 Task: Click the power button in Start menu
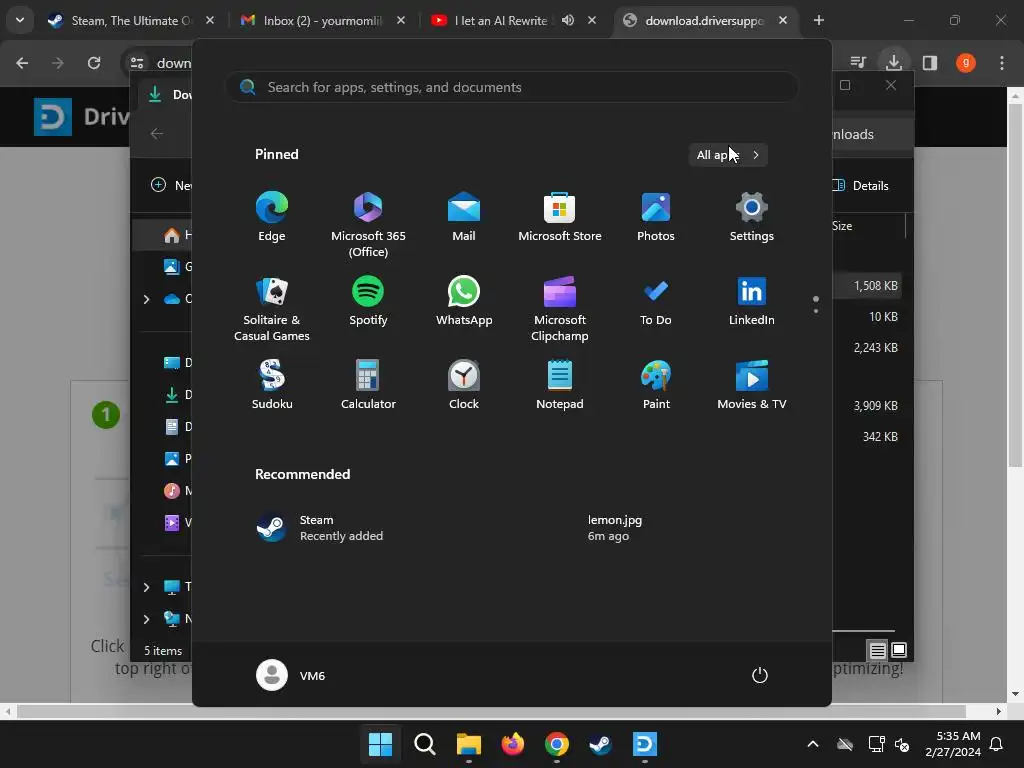tap(760, 675)
